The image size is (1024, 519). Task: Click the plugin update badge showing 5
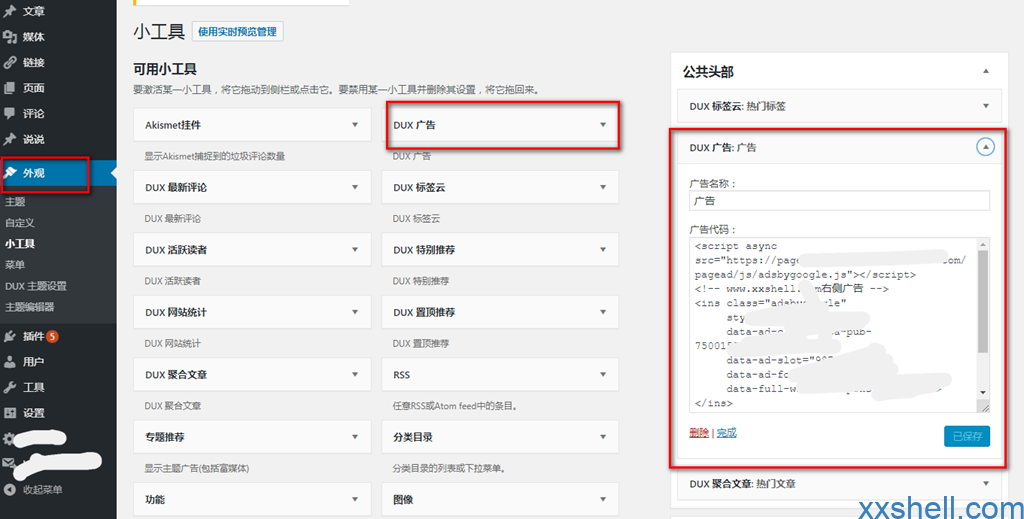pos(52,337)
